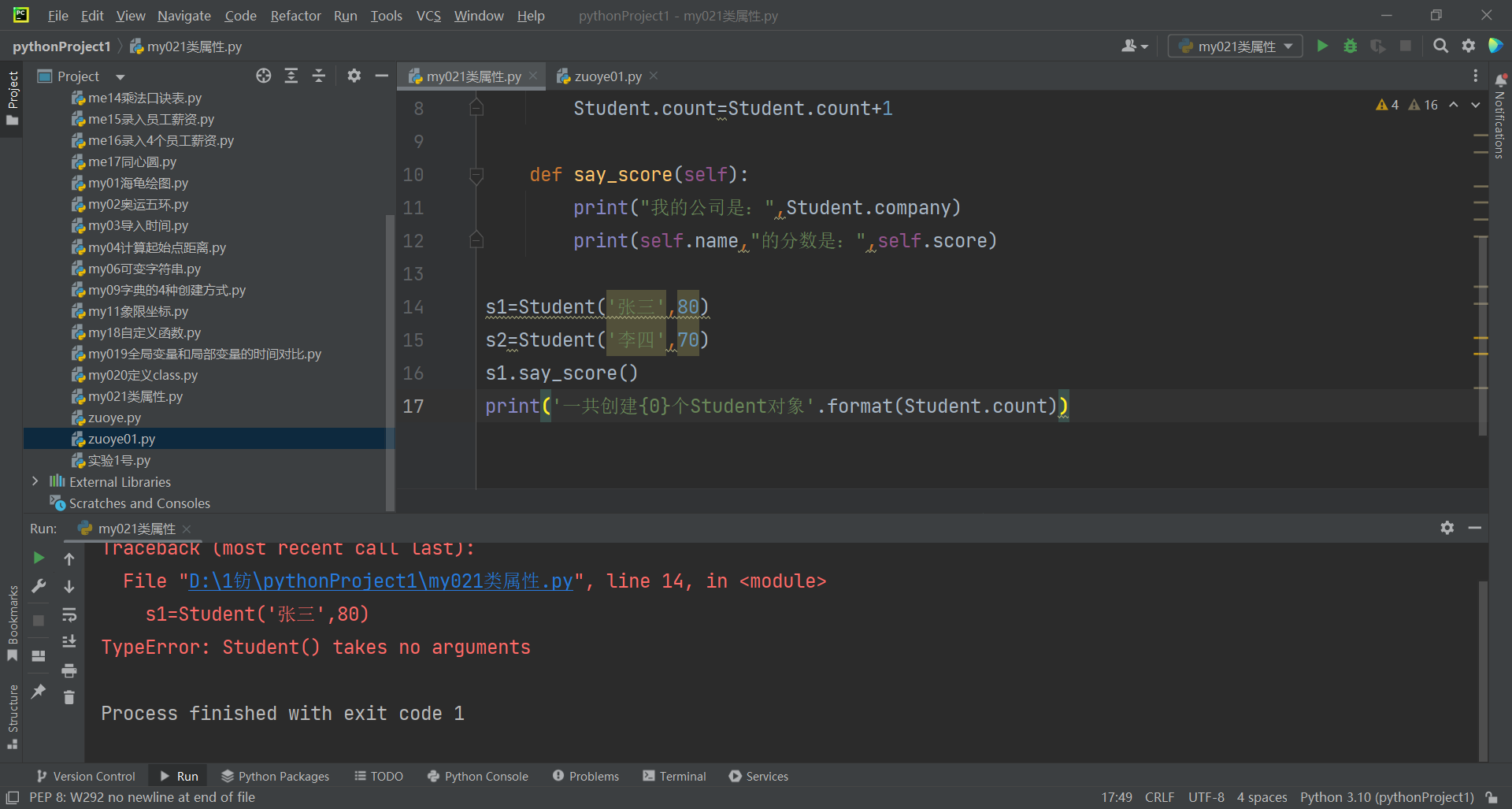This screenshot has width=1512, height=809.
Task: Clear all Run console output
Action: click(69, 698)
